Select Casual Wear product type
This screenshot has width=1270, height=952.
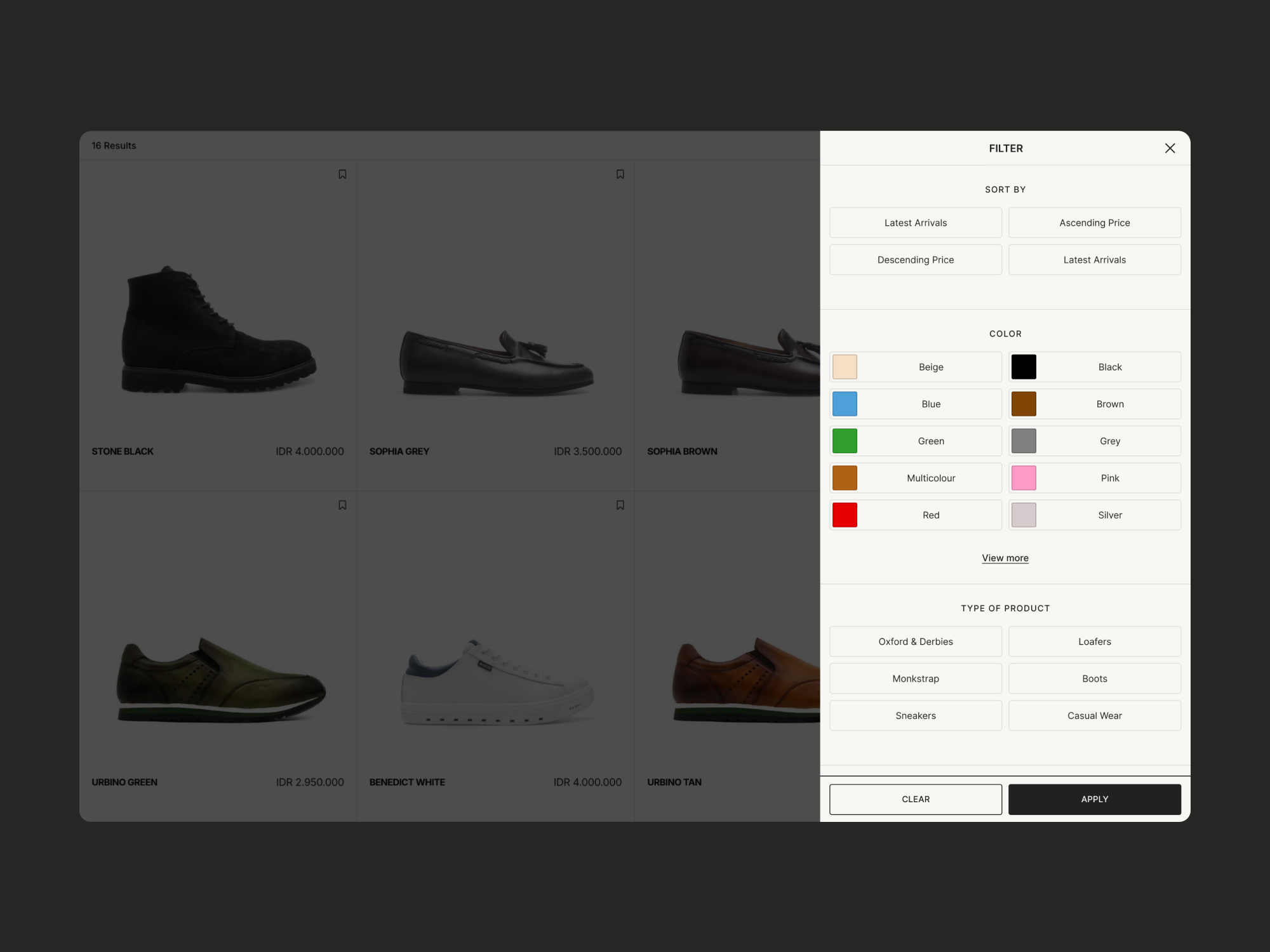pos(1095,715)
